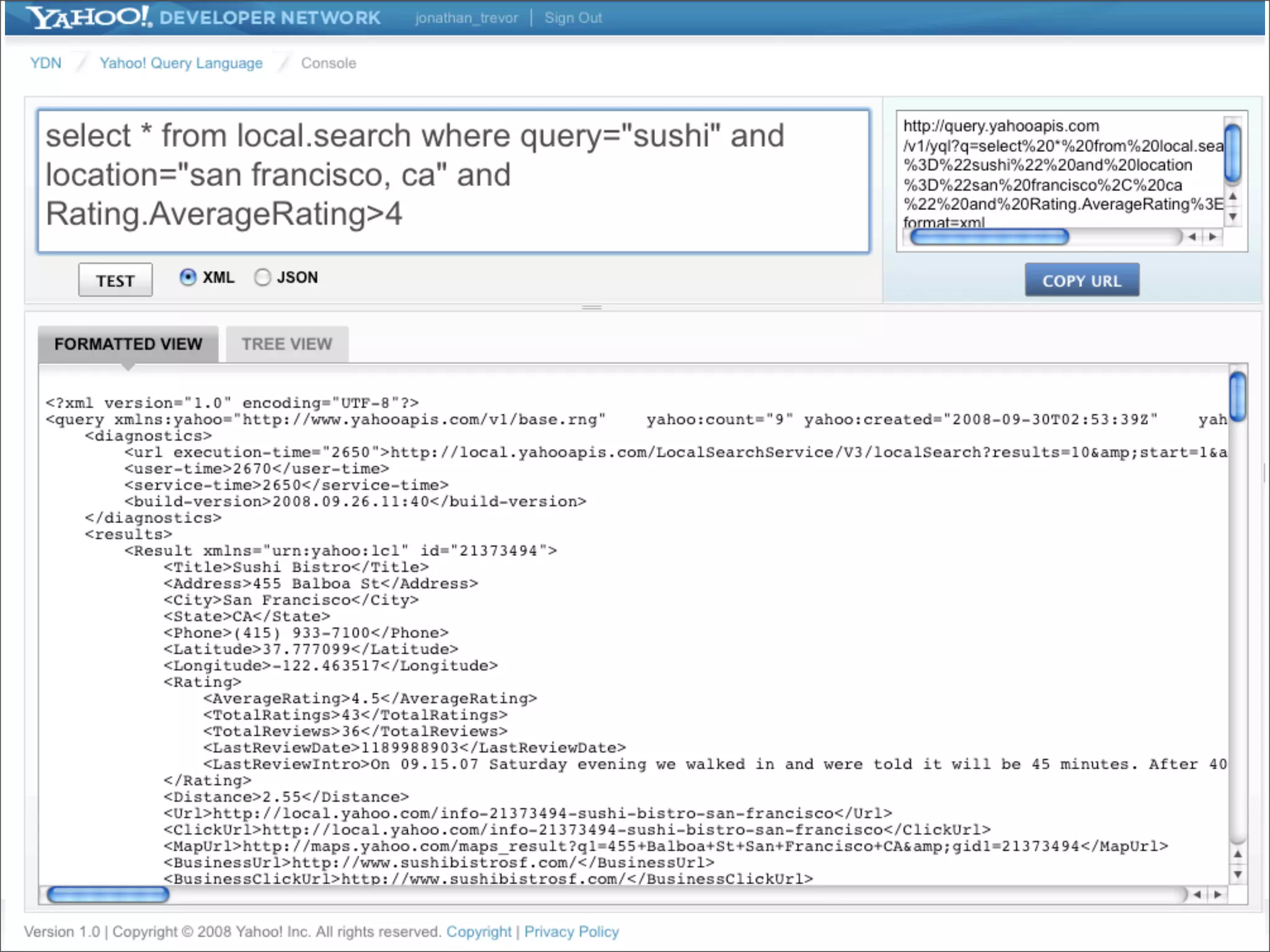Click the URL box scroll up arrow
1270x952 pixels.
[x=1233, y=196]
